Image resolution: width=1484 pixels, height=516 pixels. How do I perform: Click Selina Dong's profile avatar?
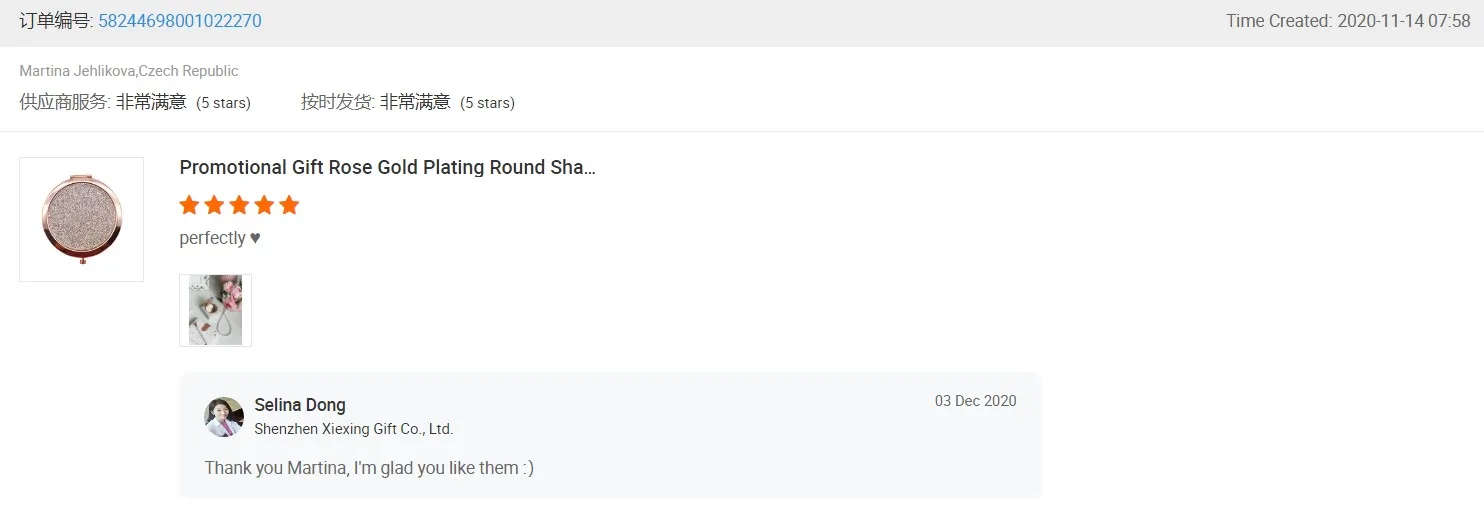pos(224,417)
